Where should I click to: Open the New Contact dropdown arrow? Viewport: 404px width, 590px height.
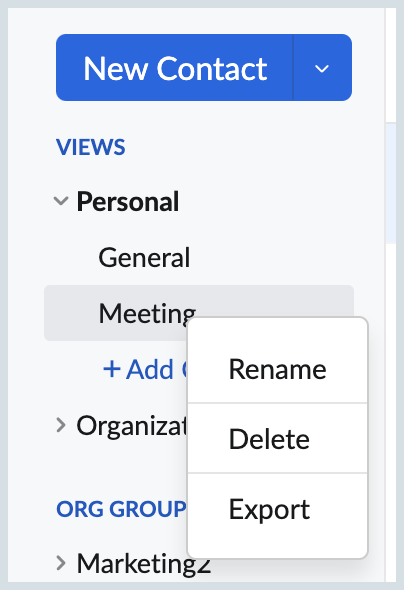coord(322,68)
